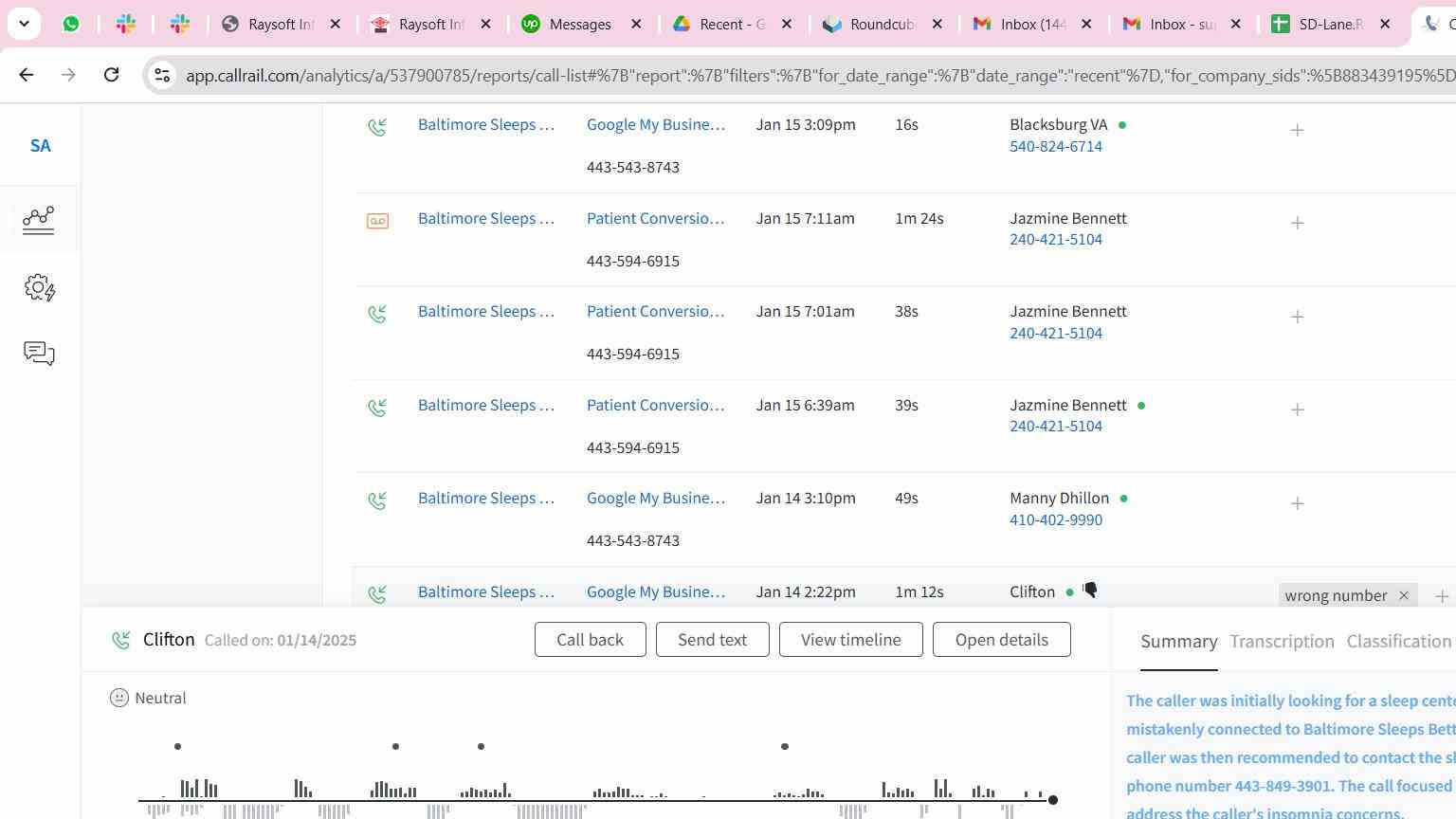Click inbound call icon for Manny Dhillon row
This screenshot has height=819, width=1456.
pyautogui.click(x=377, y=500)
